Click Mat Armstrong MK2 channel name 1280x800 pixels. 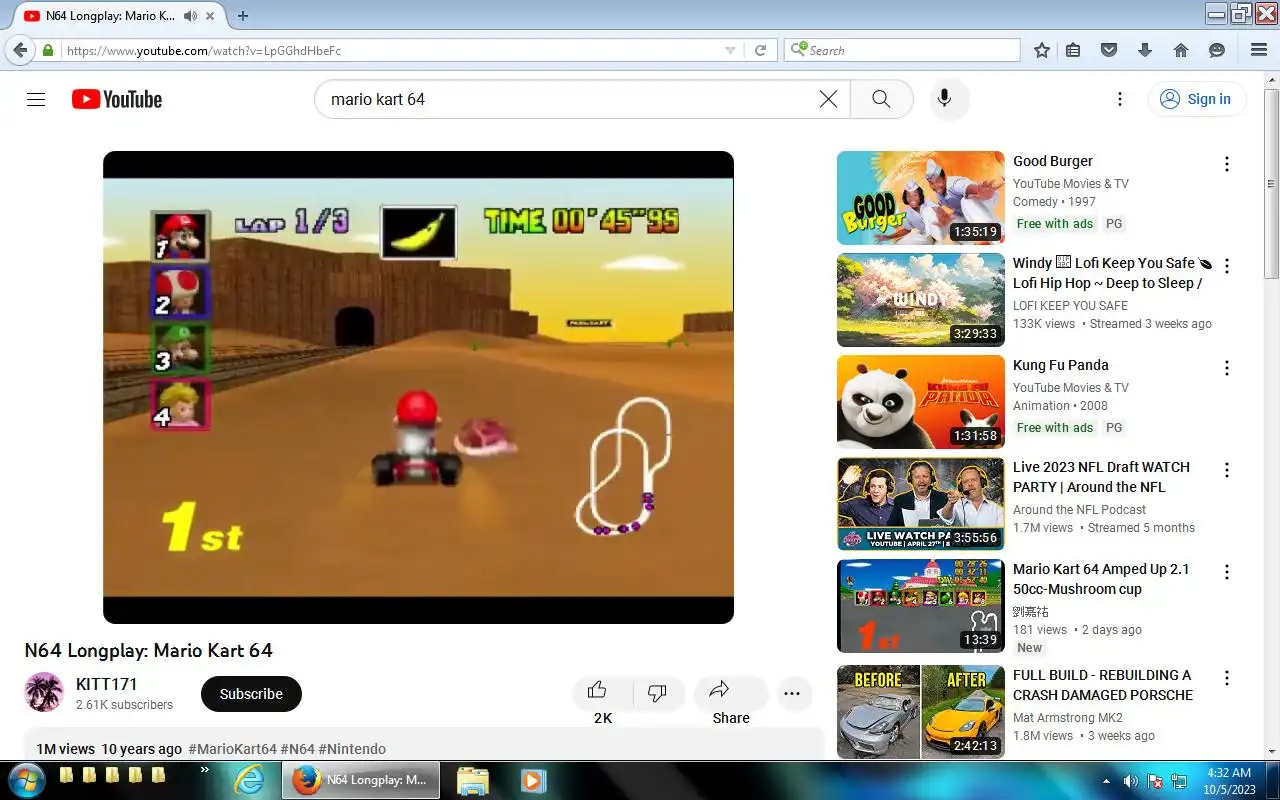tap(1068, 717)
